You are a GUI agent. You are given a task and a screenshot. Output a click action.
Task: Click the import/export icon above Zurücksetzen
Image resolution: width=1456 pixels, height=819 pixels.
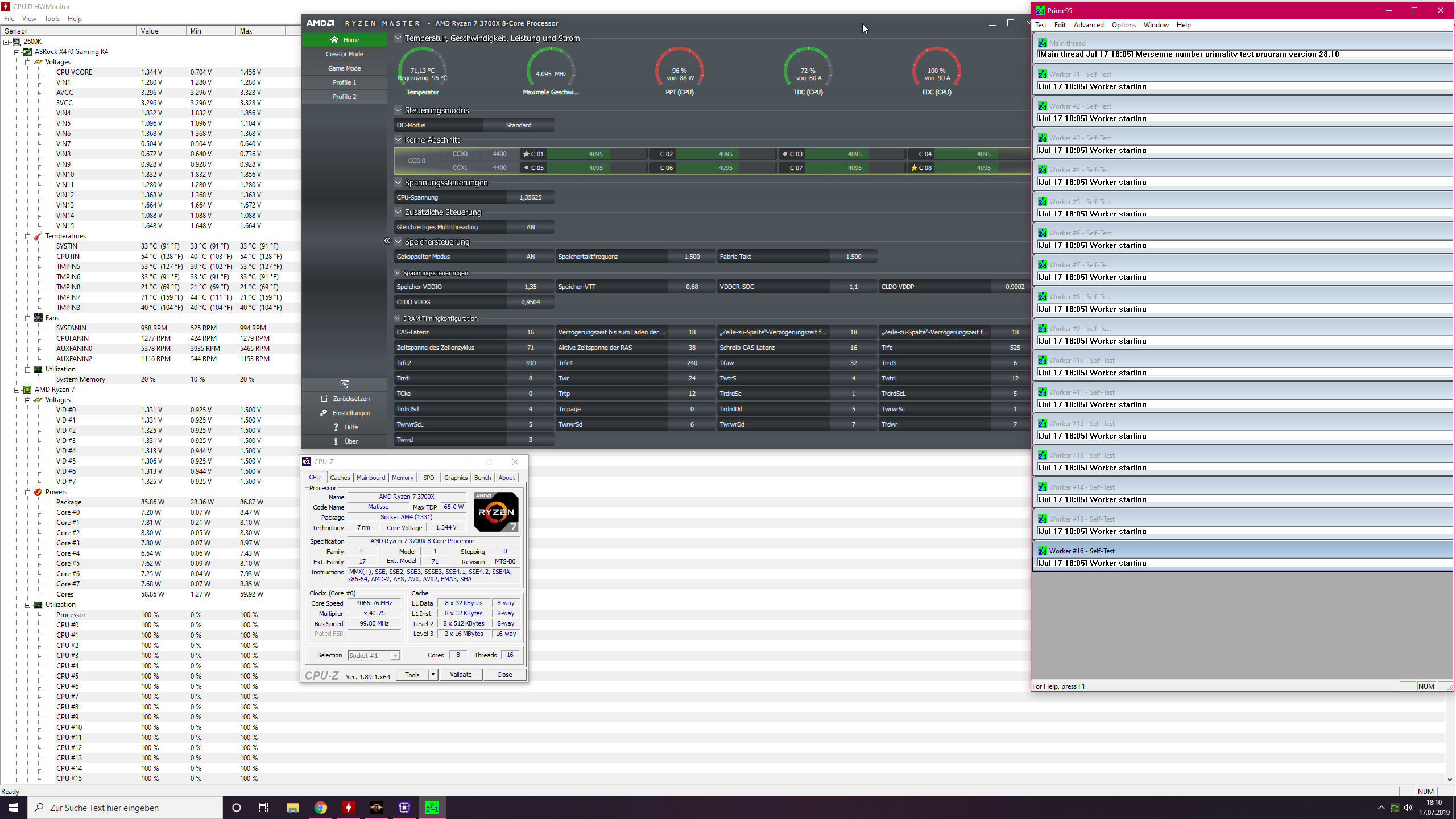[x=344, y=384]
